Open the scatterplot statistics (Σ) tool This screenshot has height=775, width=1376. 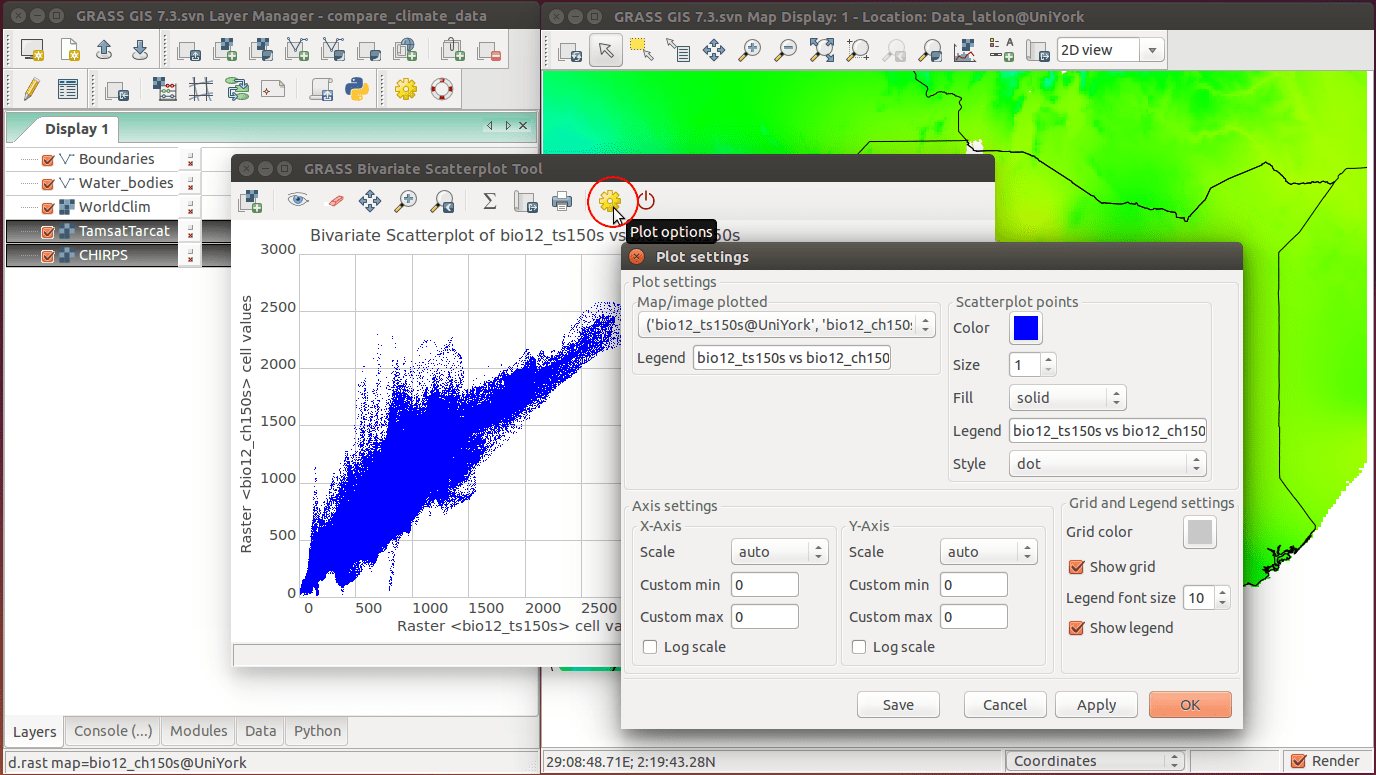(489, 201)
